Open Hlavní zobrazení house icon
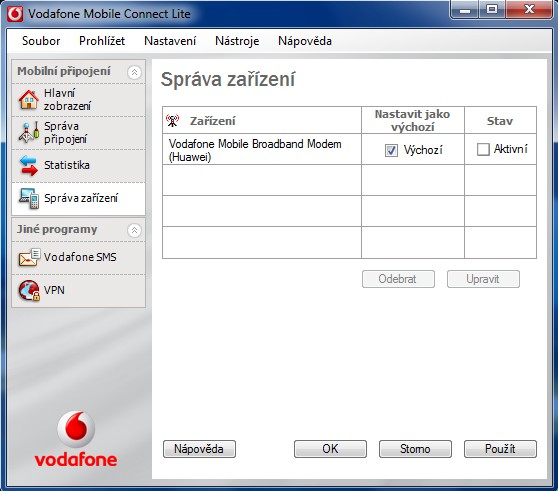 (29, 100)
